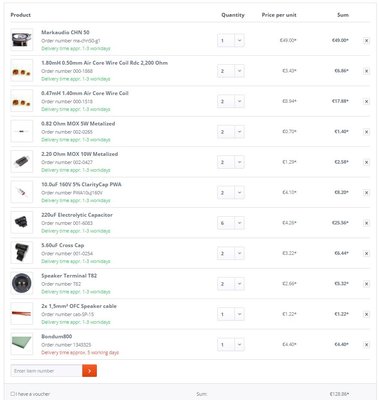
Task: Focus the 'Enter item number' field
Action: coord(47,371)
